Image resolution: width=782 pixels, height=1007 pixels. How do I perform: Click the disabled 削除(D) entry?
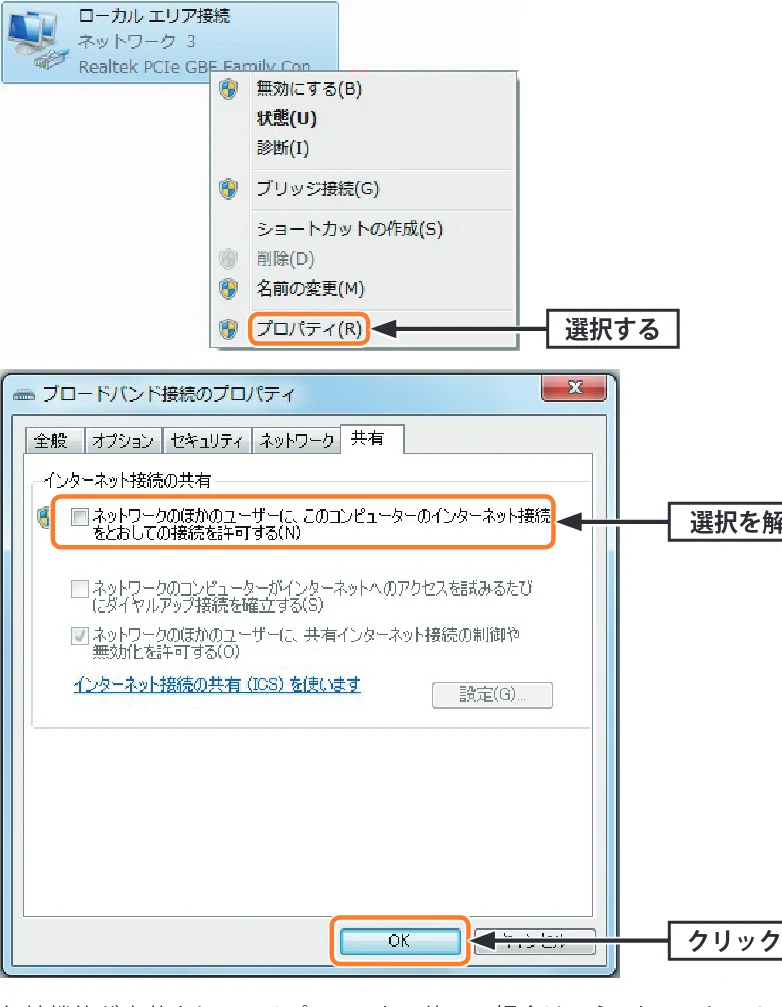pyautogui.click(x=285, y=259)
